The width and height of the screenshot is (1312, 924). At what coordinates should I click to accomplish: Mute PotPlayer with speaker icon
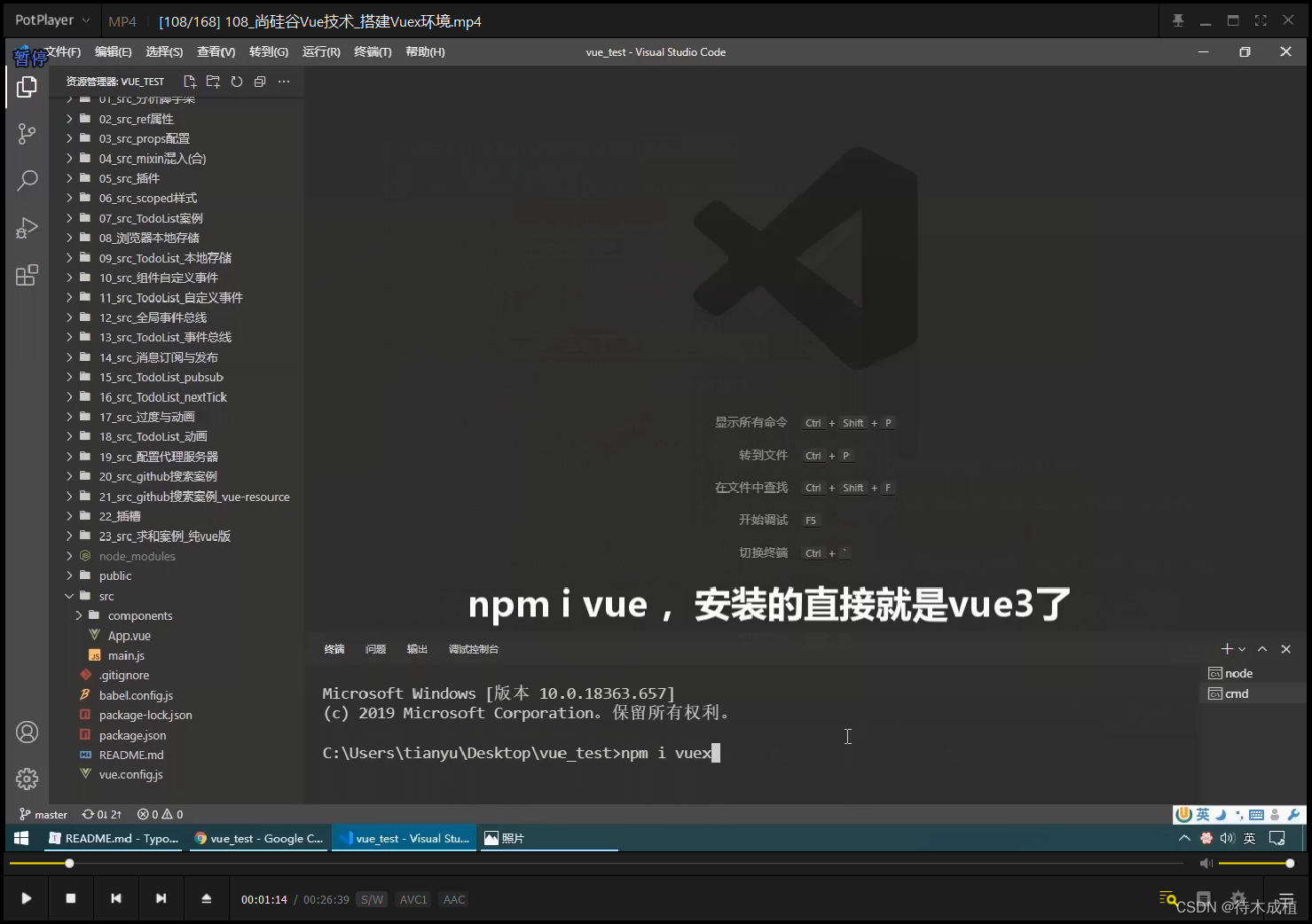click(x=1206, y=863)
